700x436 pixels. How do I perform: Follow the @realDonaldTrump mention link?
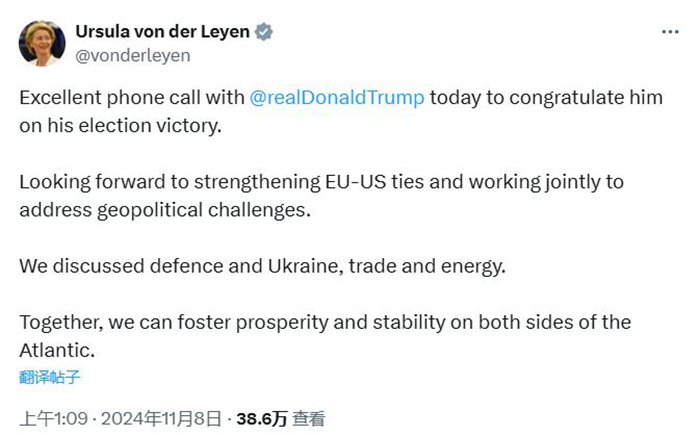click(337, 98)
